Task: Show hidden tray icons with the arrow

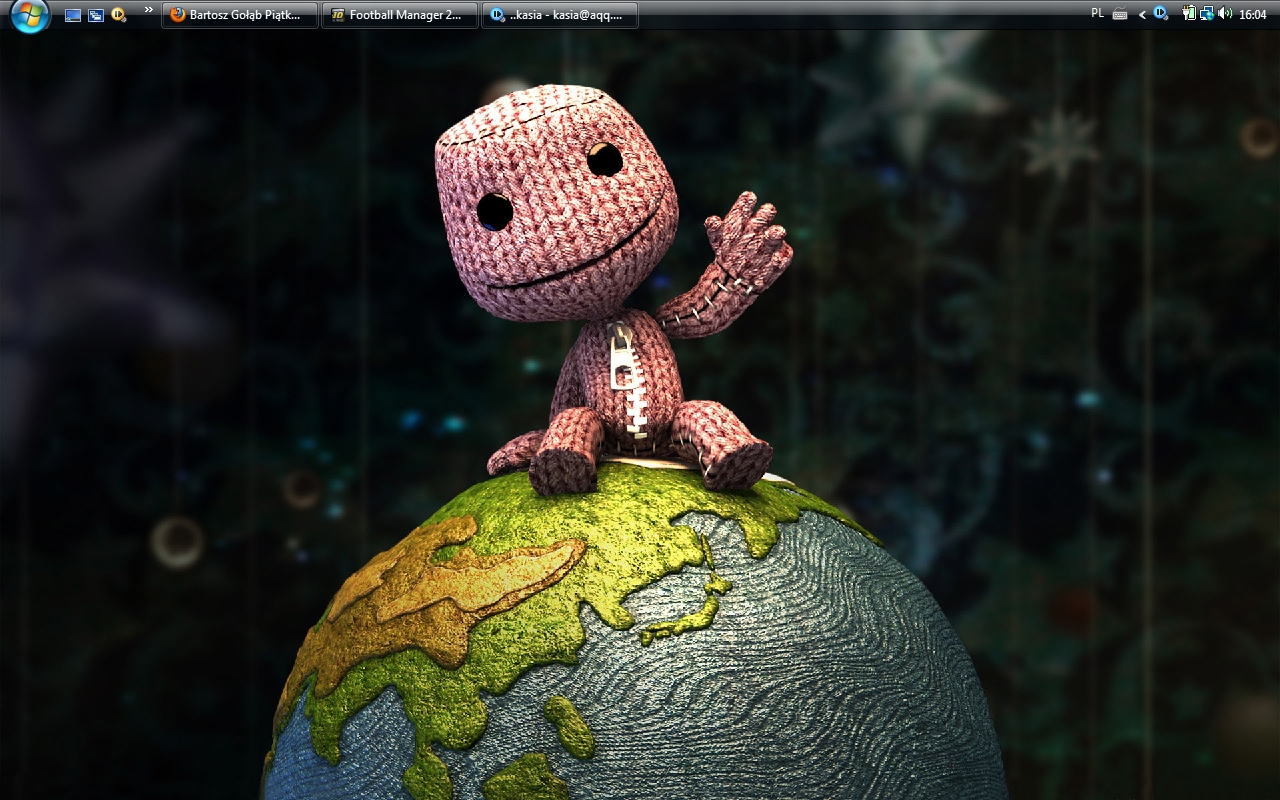Action: click(1142, 15)
